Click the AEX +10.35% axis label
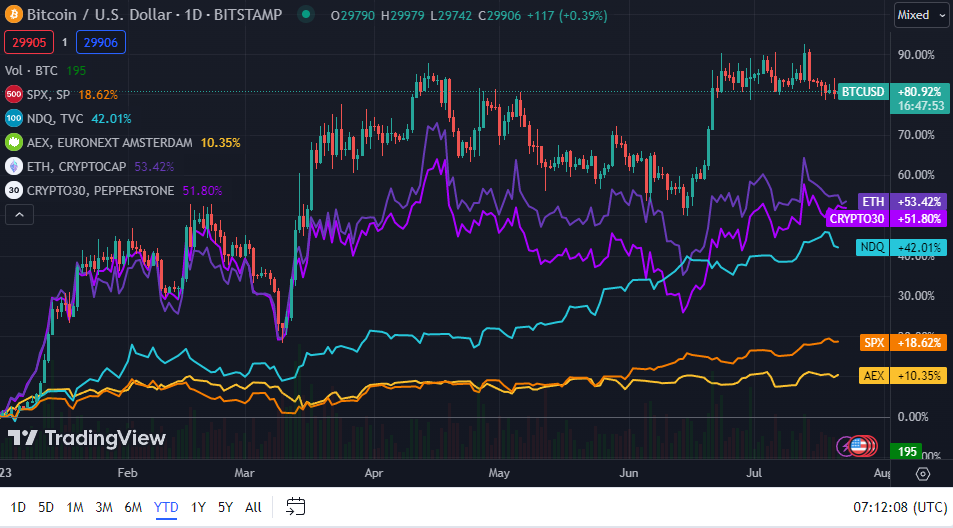Viewport: 953px width, 528px height. coord(903,375)
